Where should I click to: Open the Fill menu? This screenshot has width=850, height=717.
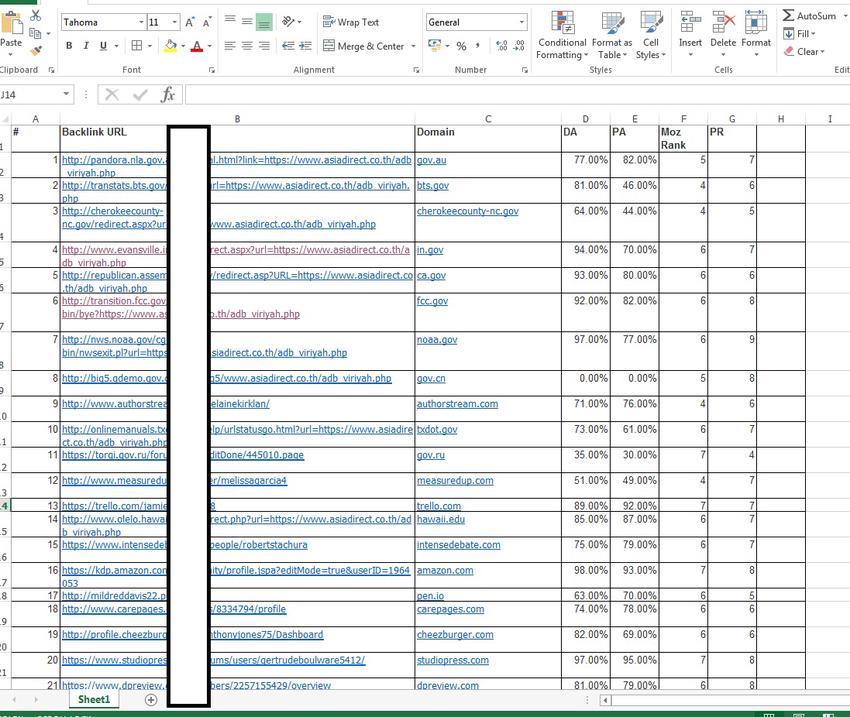[799, 34]
